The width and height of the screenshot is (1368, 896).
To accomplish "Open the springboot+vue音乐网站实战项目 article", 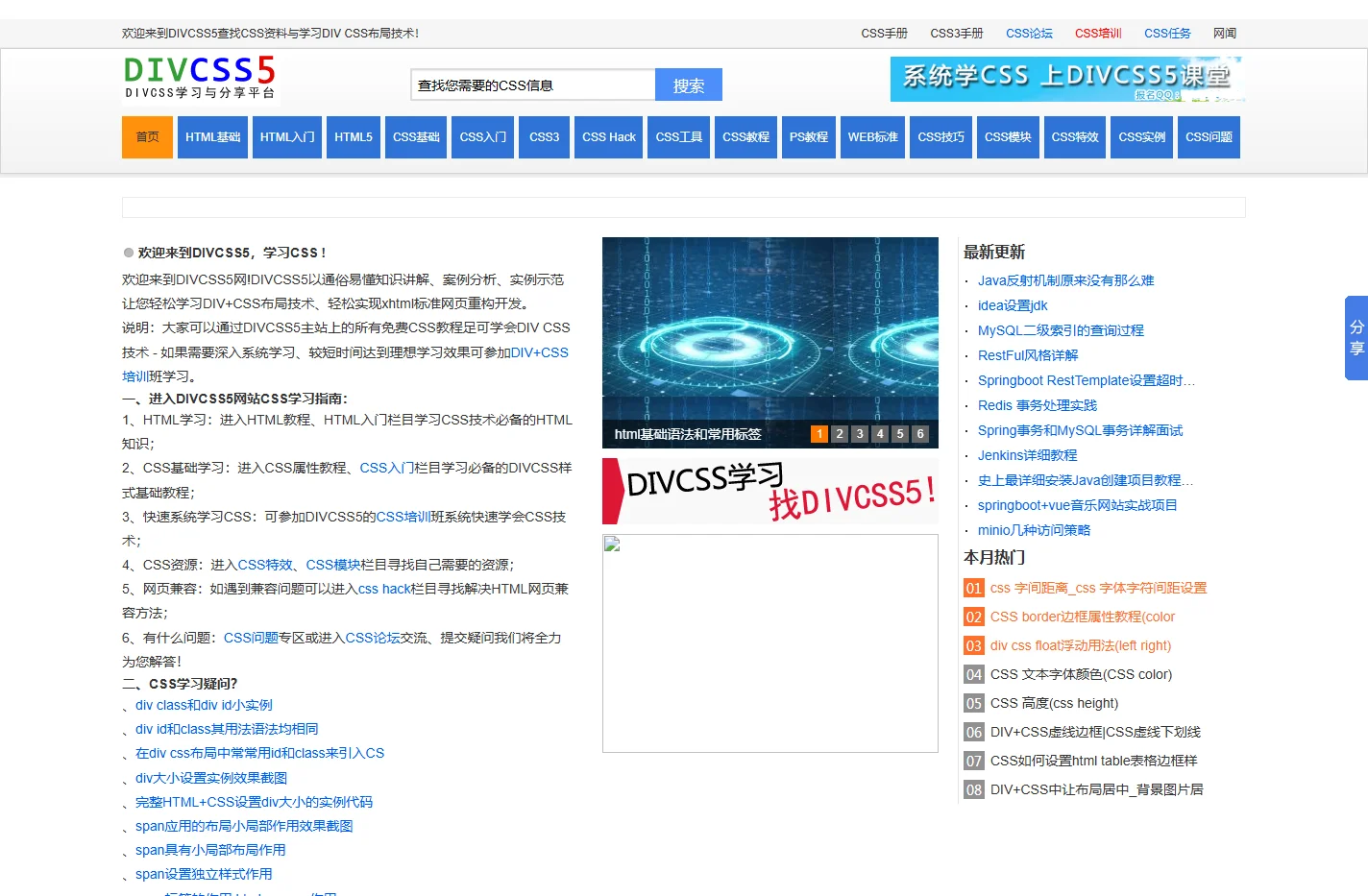I will tap(1078, 505).
